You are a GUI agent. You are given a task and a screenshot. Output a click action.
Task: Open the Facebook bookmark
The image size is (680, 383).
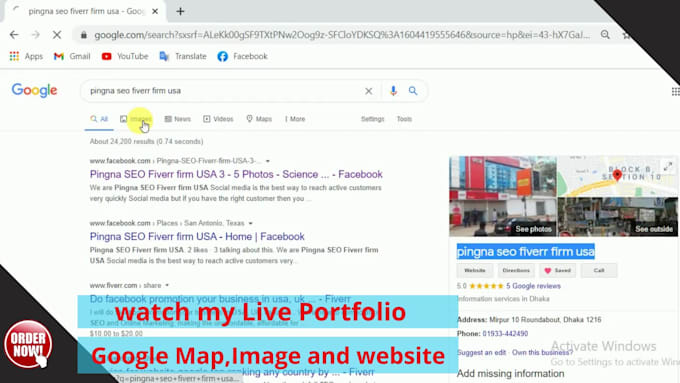click(x=242, y=56)
